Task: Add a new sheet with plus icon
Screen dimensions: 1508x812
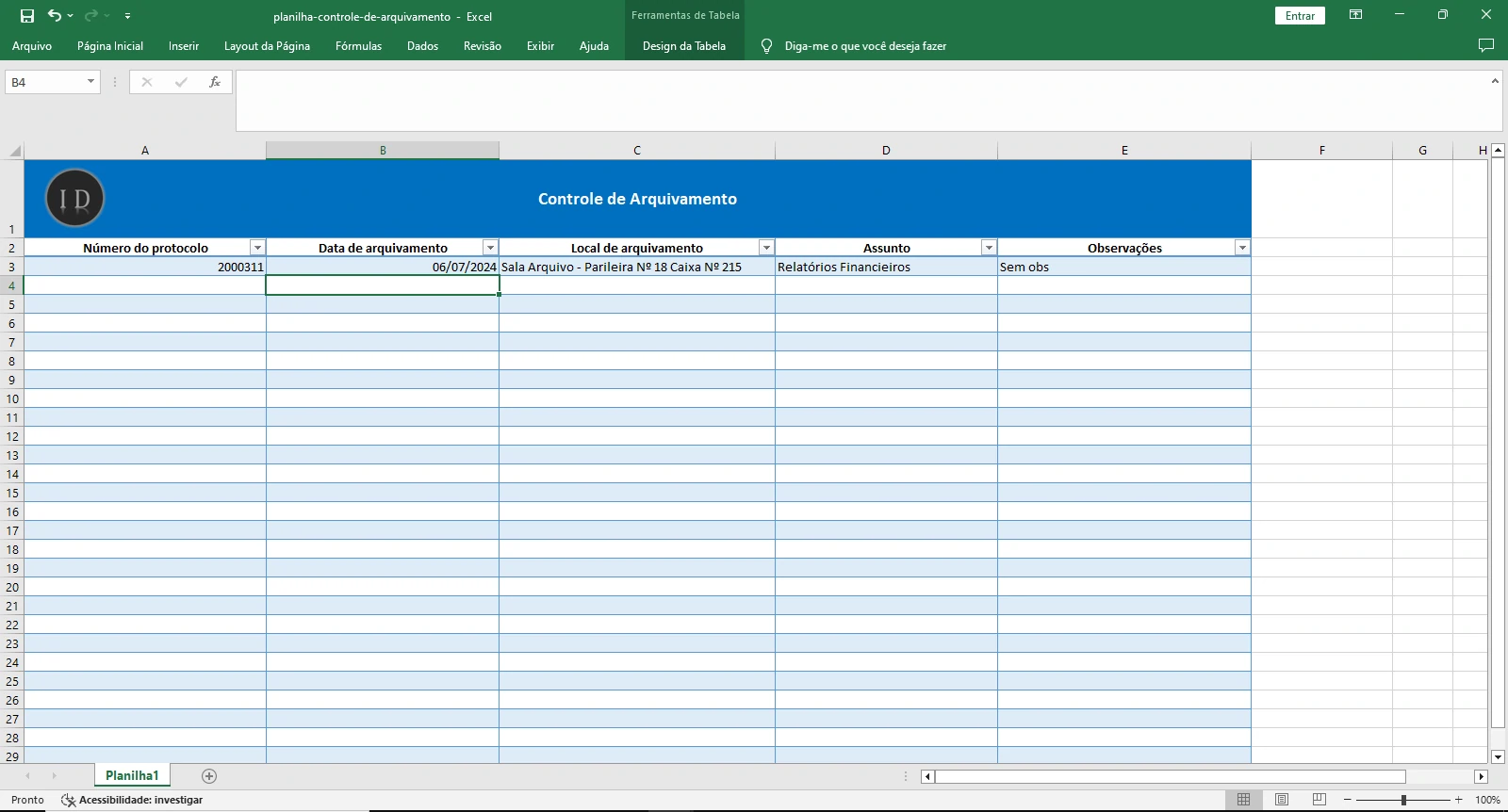Action: [209, 776]
